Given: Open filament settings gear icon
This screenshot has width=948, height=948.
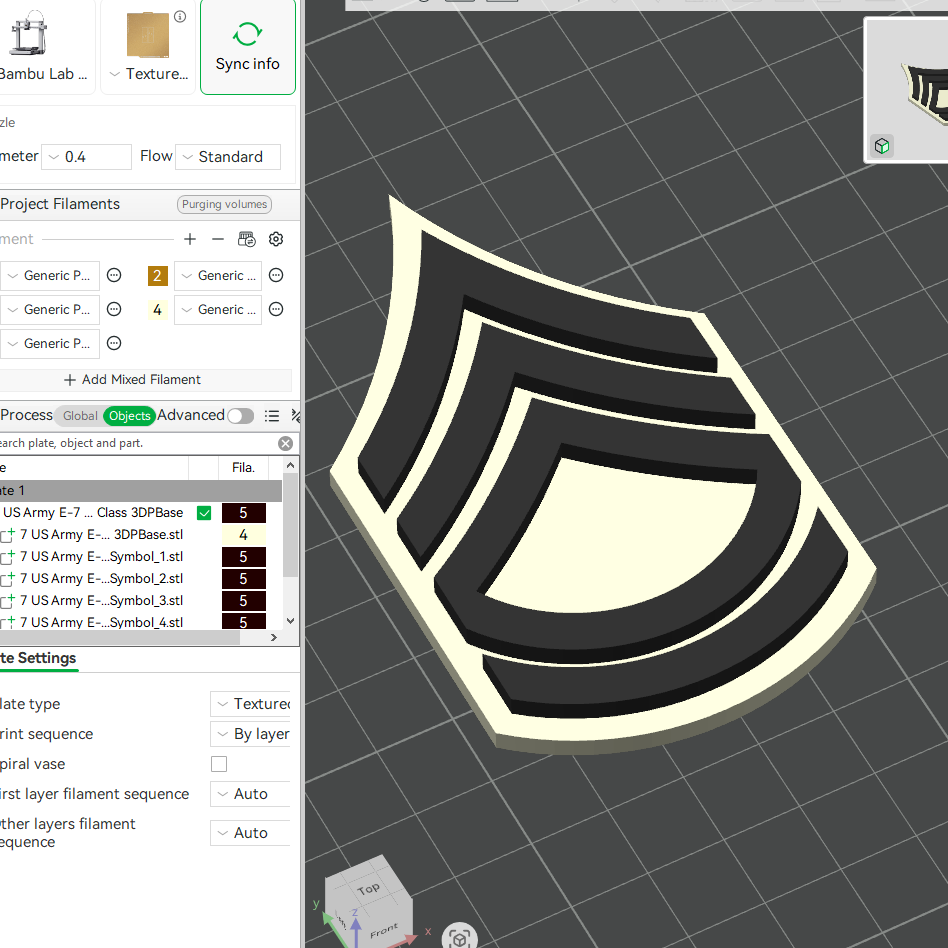Looking at the screenshot, I should (x=276, y=239).
